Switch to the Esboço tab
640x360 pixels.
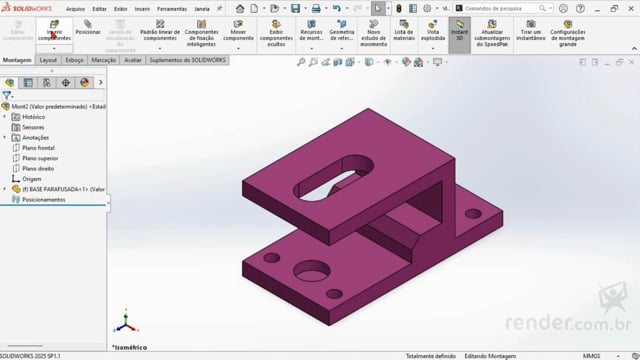(x=75, y=60)
